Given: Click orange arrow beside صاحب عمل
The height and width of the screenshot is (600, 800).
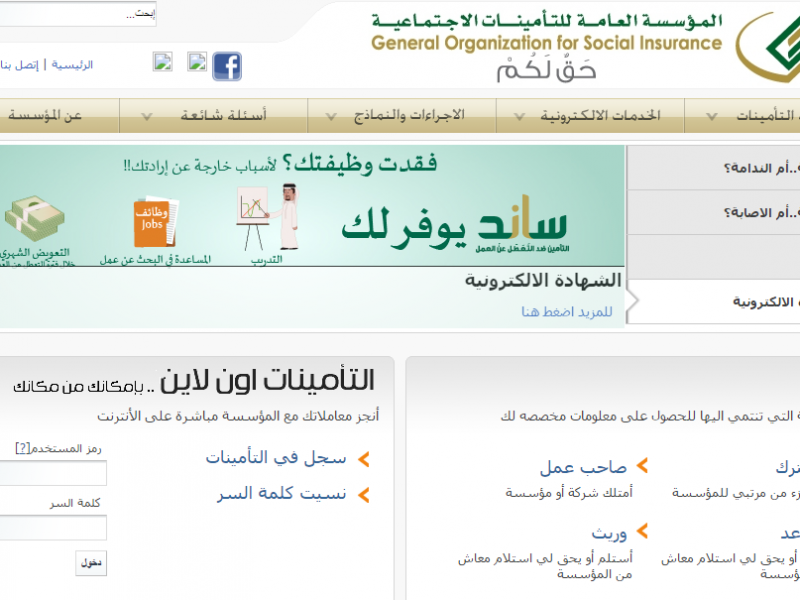Looking at the screenshot, I should click(642, 465).
